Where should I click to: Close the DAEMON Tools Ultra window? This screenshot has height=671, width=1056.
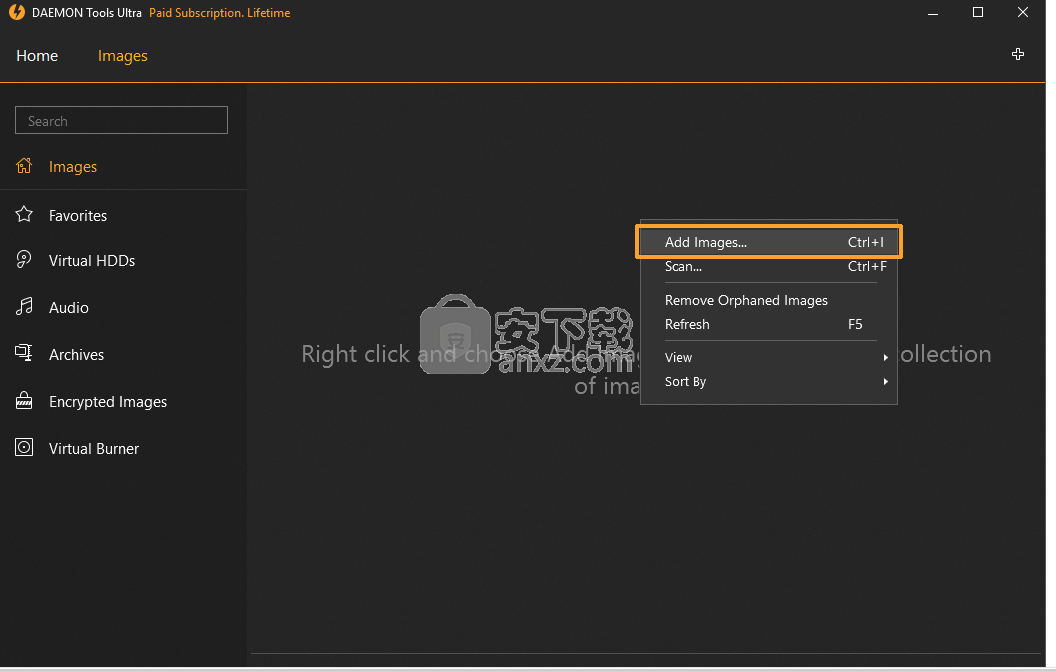point(1022,12)
